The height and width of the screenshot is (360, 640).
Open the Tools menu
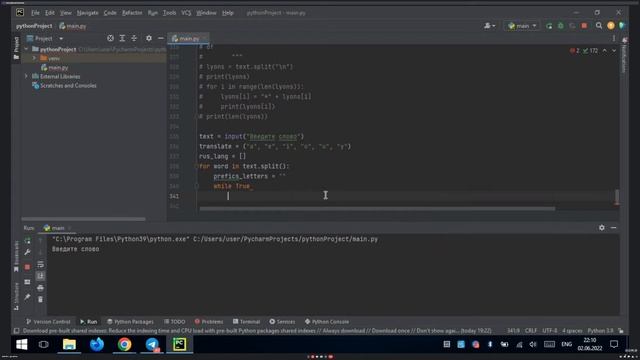point(169,13)
